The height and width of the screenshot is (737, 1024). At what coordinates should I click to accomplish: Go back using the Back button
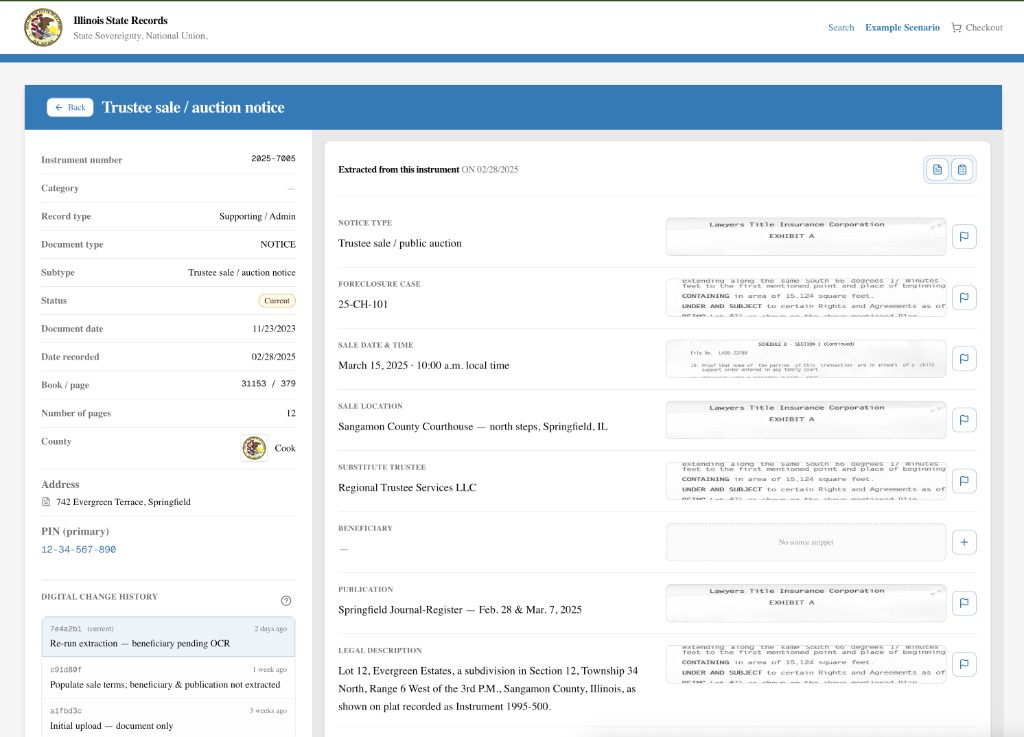[70, 107]
